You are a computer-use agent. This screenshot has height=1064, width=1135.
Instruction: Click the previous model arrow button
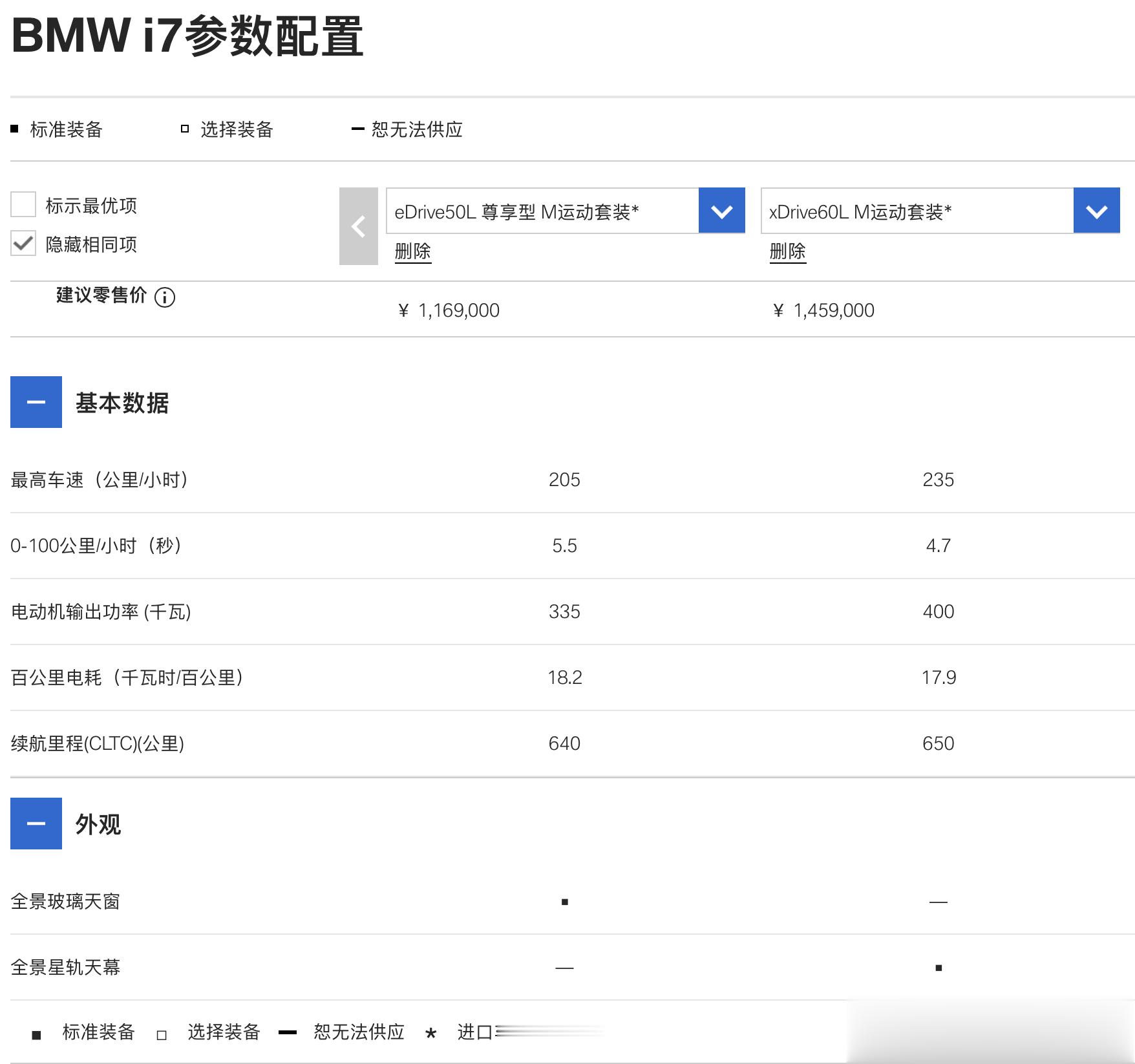tap(358, 226)
